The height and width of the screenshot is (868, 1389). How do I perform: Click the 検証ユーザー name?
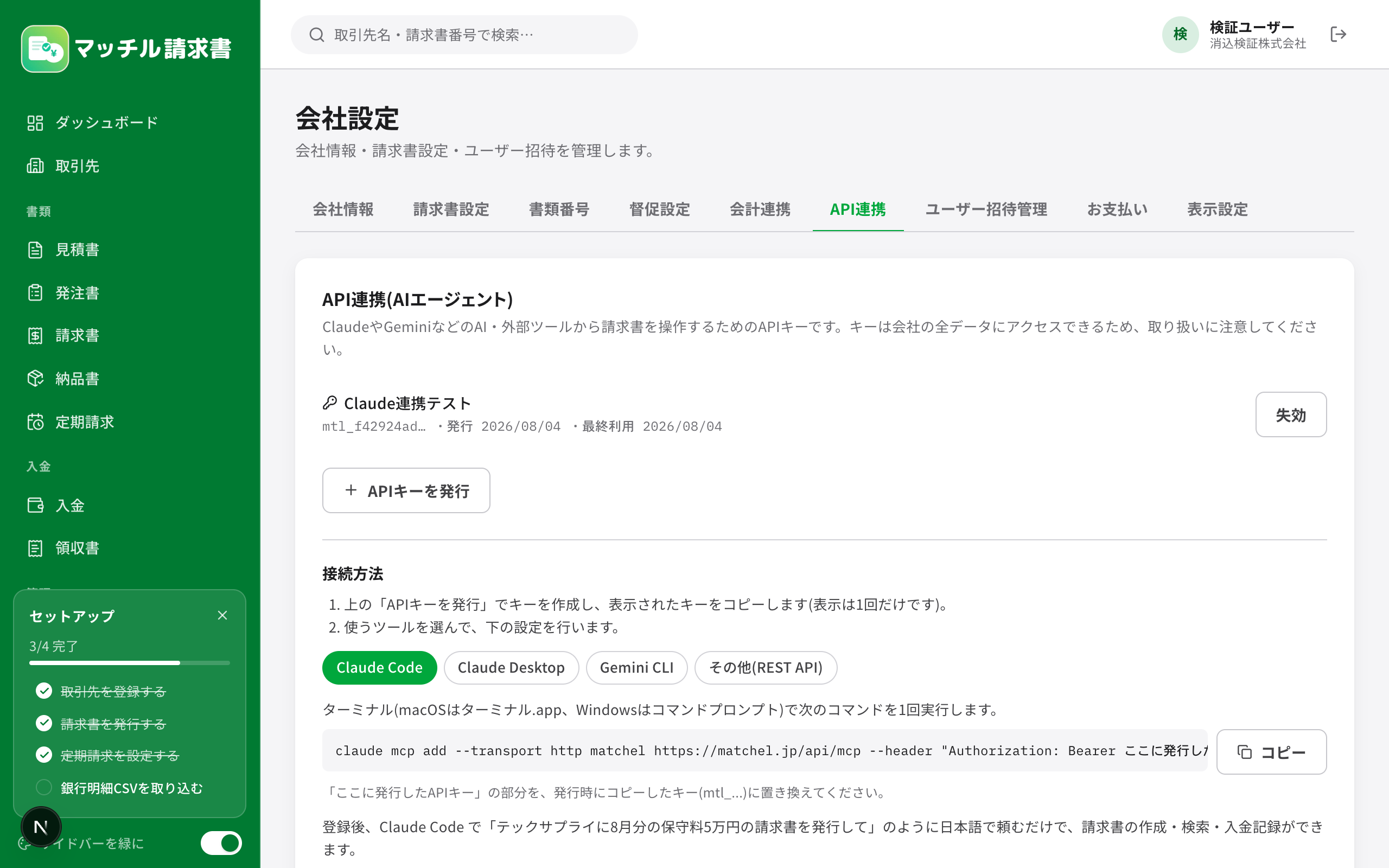tap(1252, 27)
